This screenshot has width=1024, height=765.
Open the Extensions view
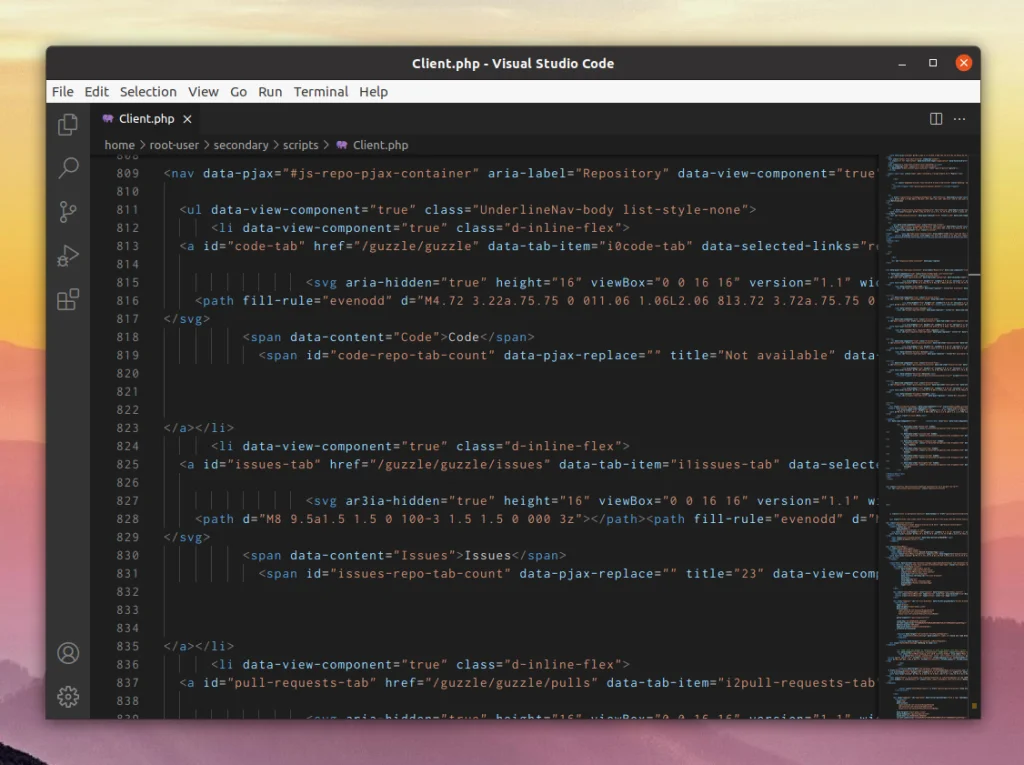tap(68, 300)
